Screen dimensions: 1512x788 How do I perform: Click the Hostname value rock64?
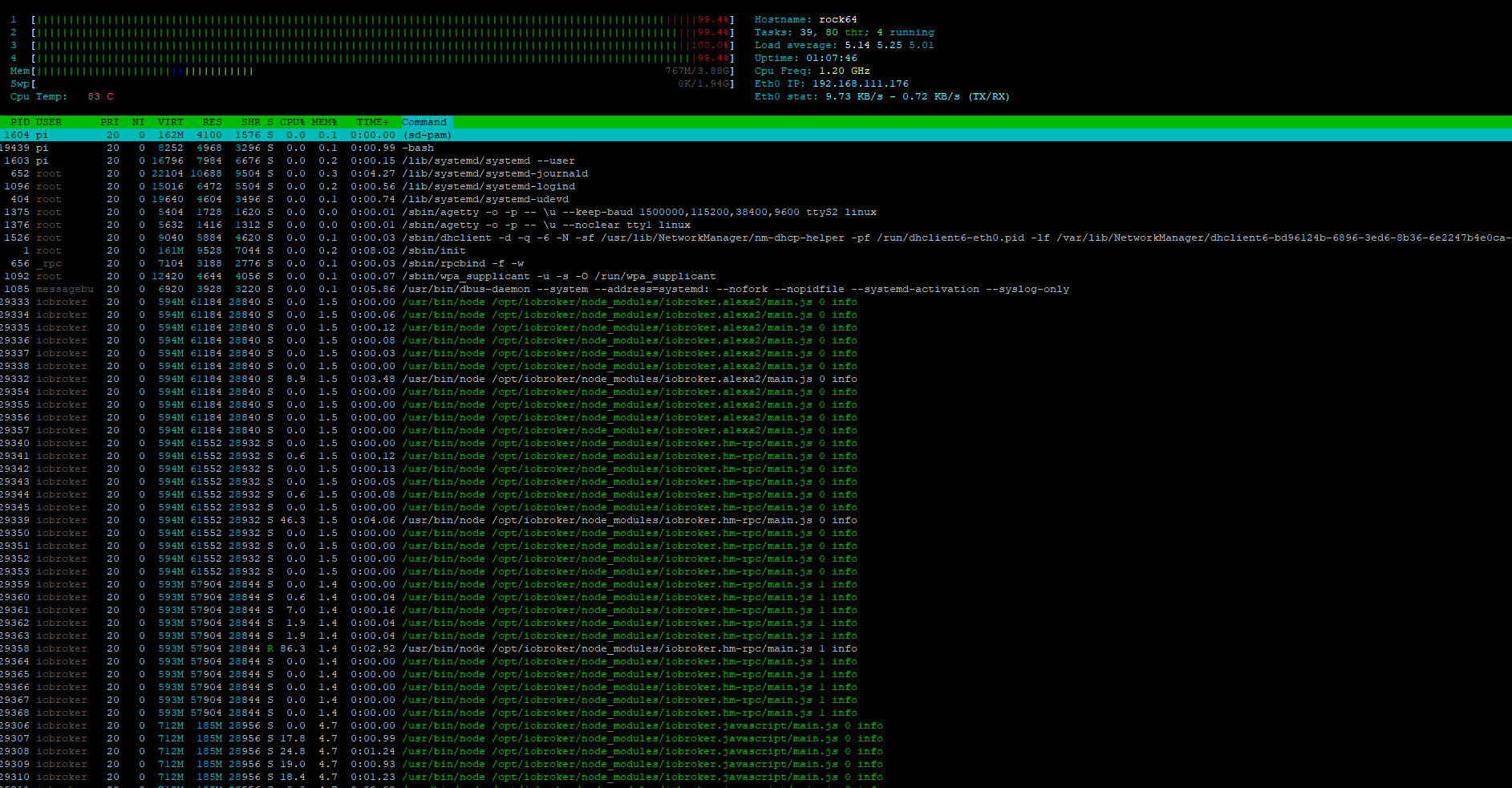(838, 19)
